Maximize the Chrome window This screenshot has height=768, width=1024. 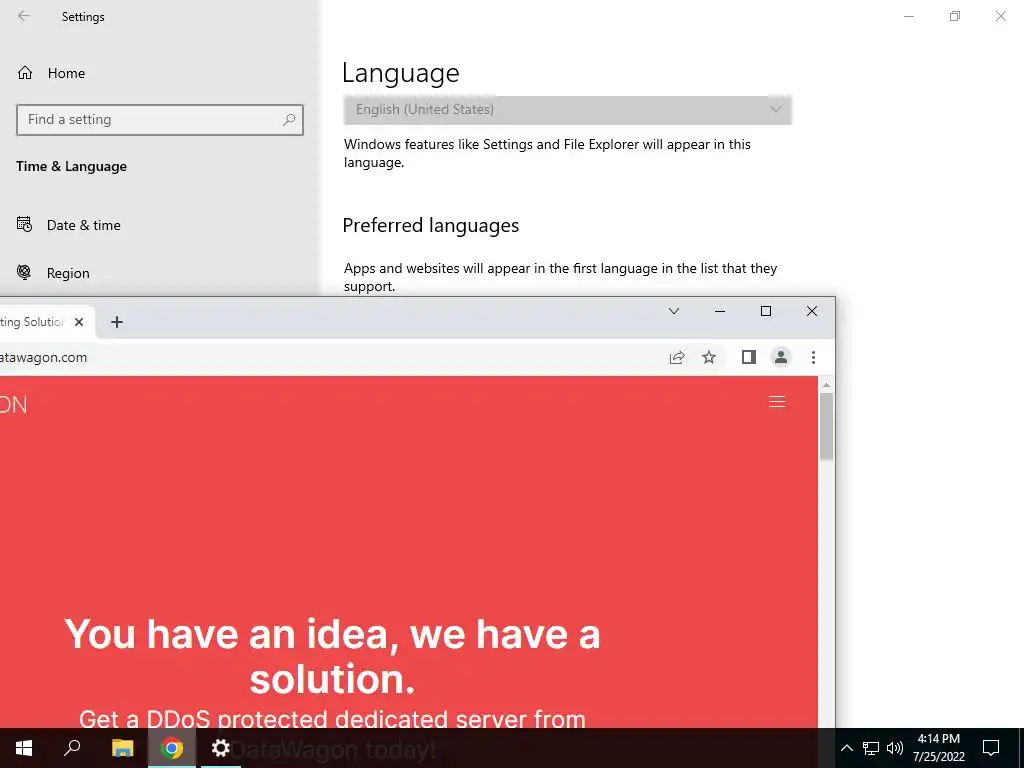766,312
